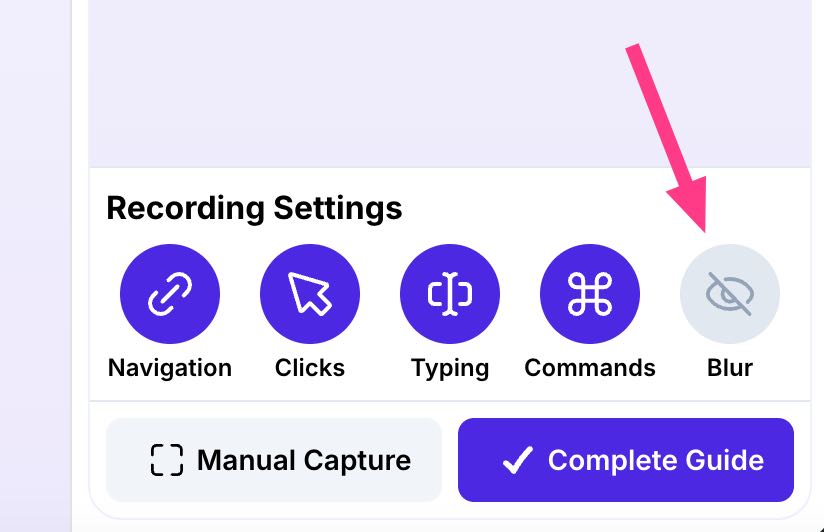Select the Blur text label
The image size is (824, 532).
(x=730, y=368)
